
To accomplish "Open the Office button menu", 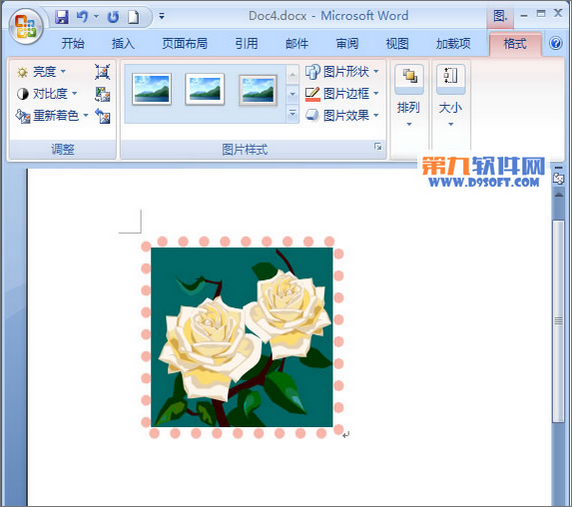I will pyautogui.click(x=26, y=26).
